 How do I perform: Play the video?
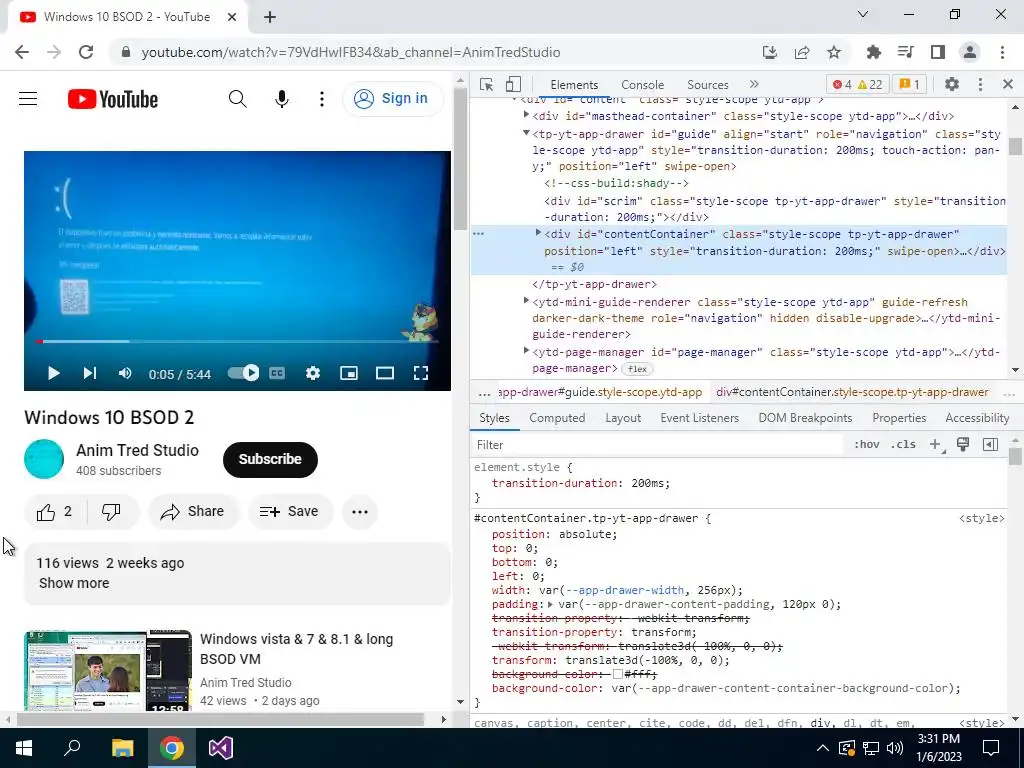tap(54, 373)
